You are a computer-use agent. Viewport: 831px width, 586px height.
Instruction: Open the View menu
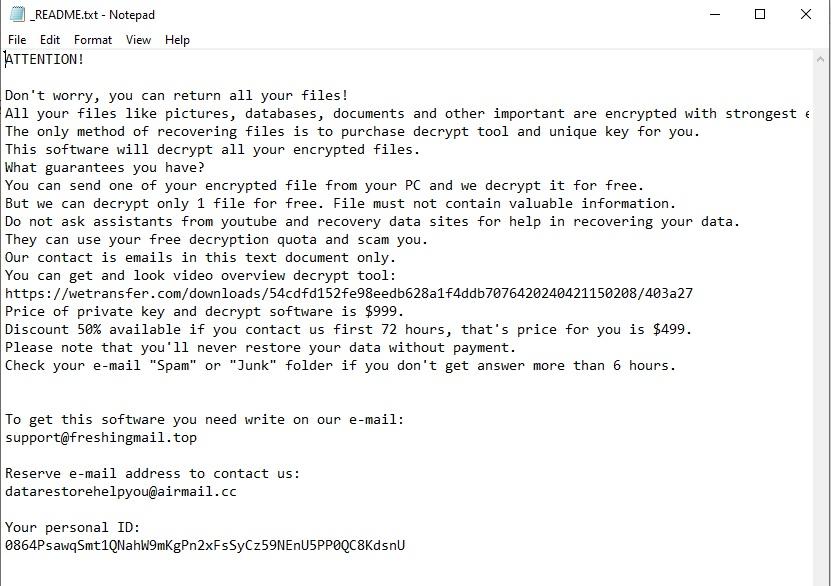click(x=138, y=40)
